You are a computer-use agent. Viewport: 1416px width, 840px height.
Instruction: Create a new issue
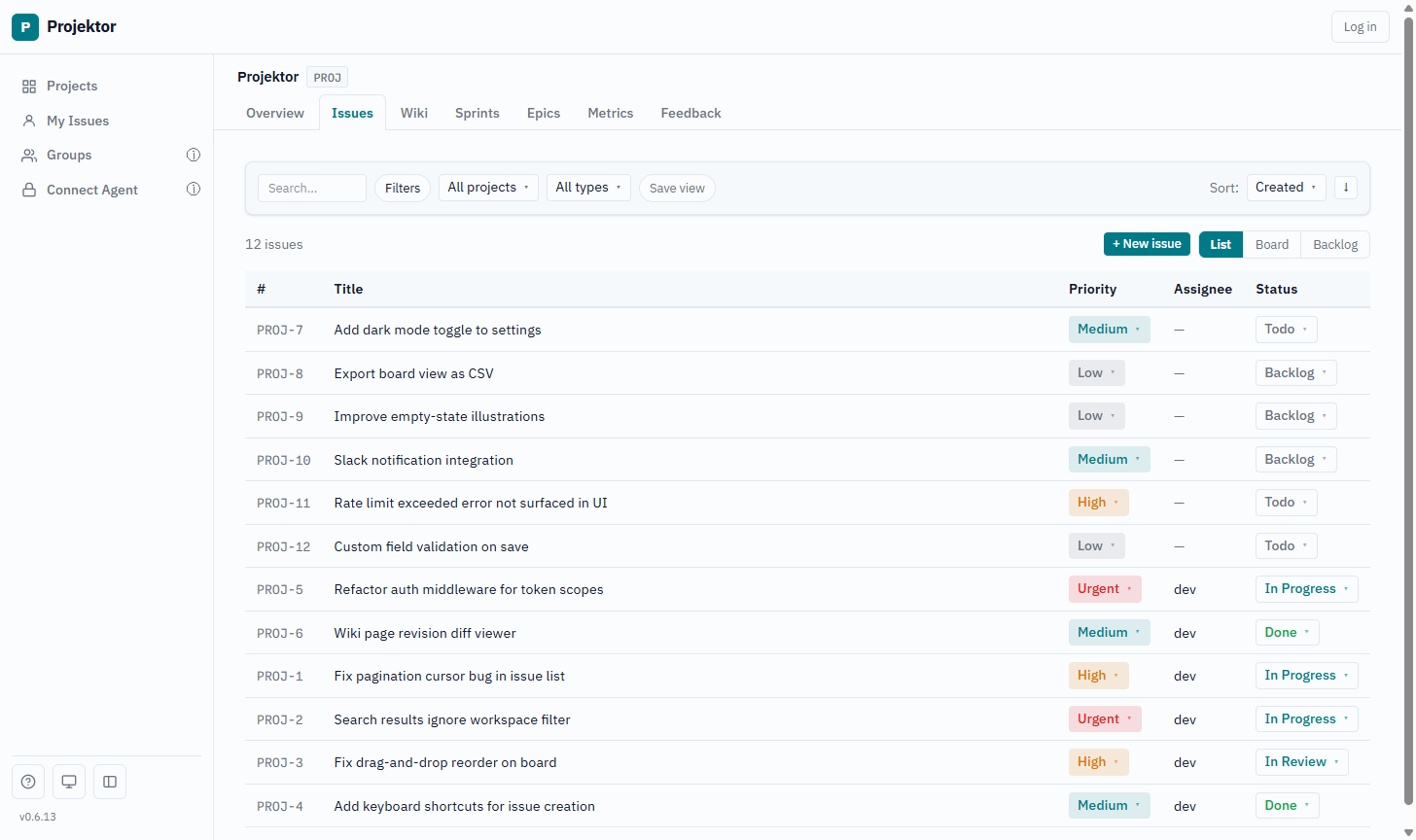[x=1147, y=244]
